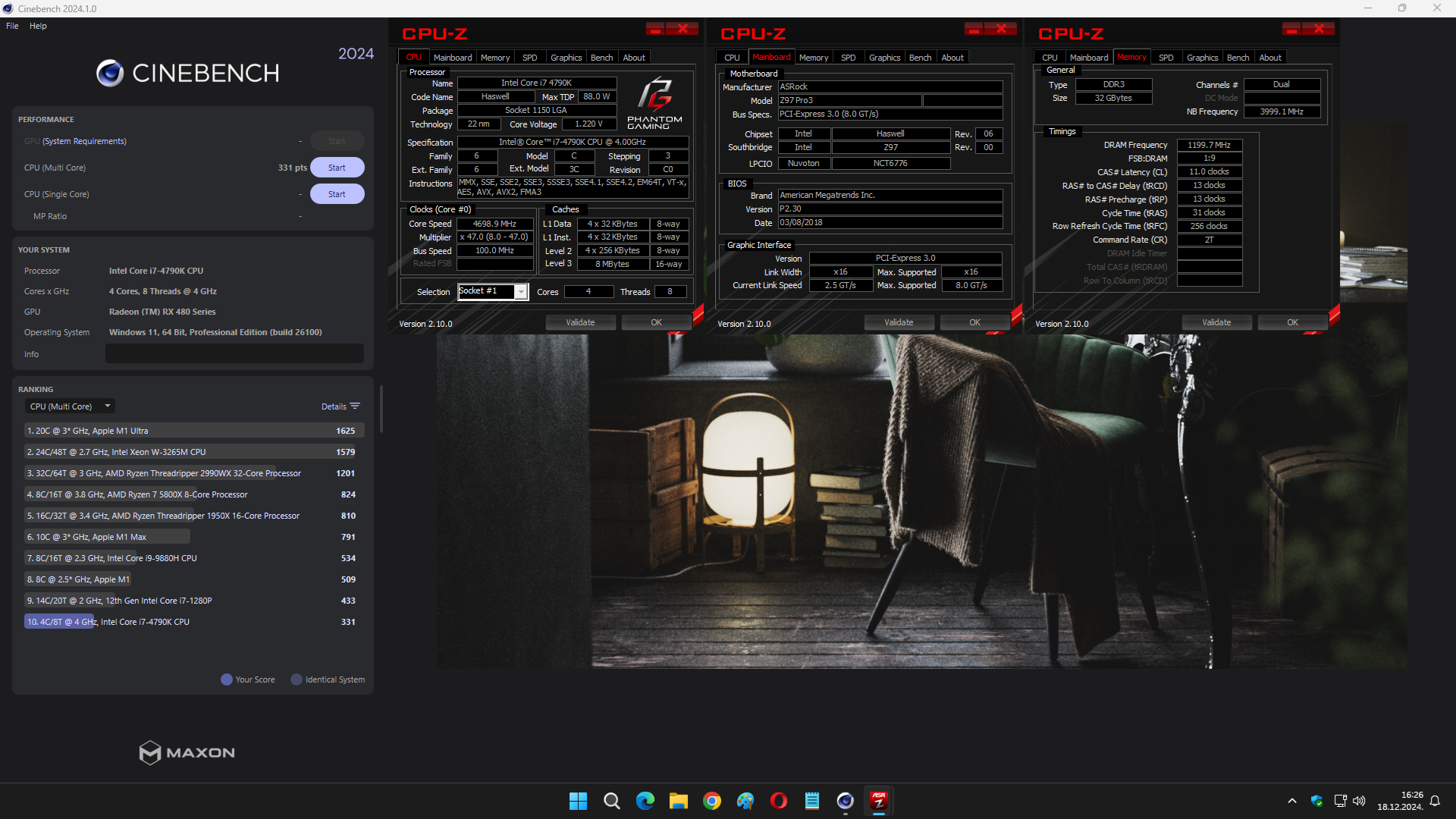Open the CPU (Multi Core) ranking dropdown
The width and height of the screenshot is (1456, 819).
click(x=70, y=406)
